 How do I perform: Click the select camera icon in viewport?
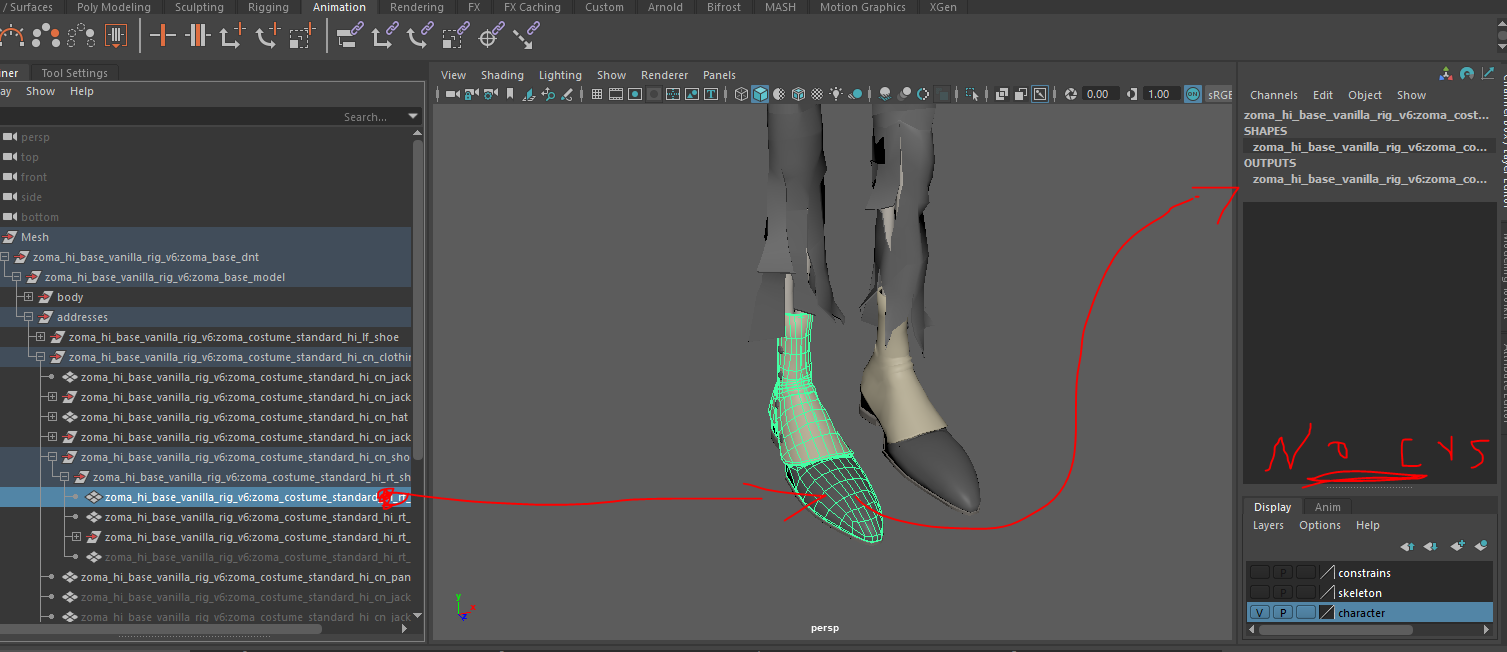(453, 94)
